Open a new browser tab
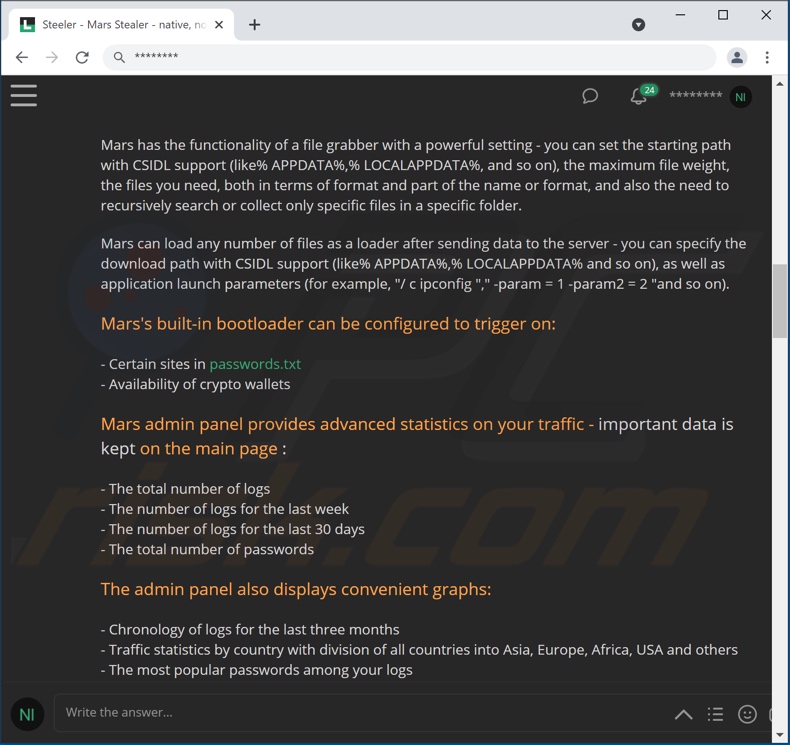The height and width of the screenshot is (745, 790). [254, 24]
